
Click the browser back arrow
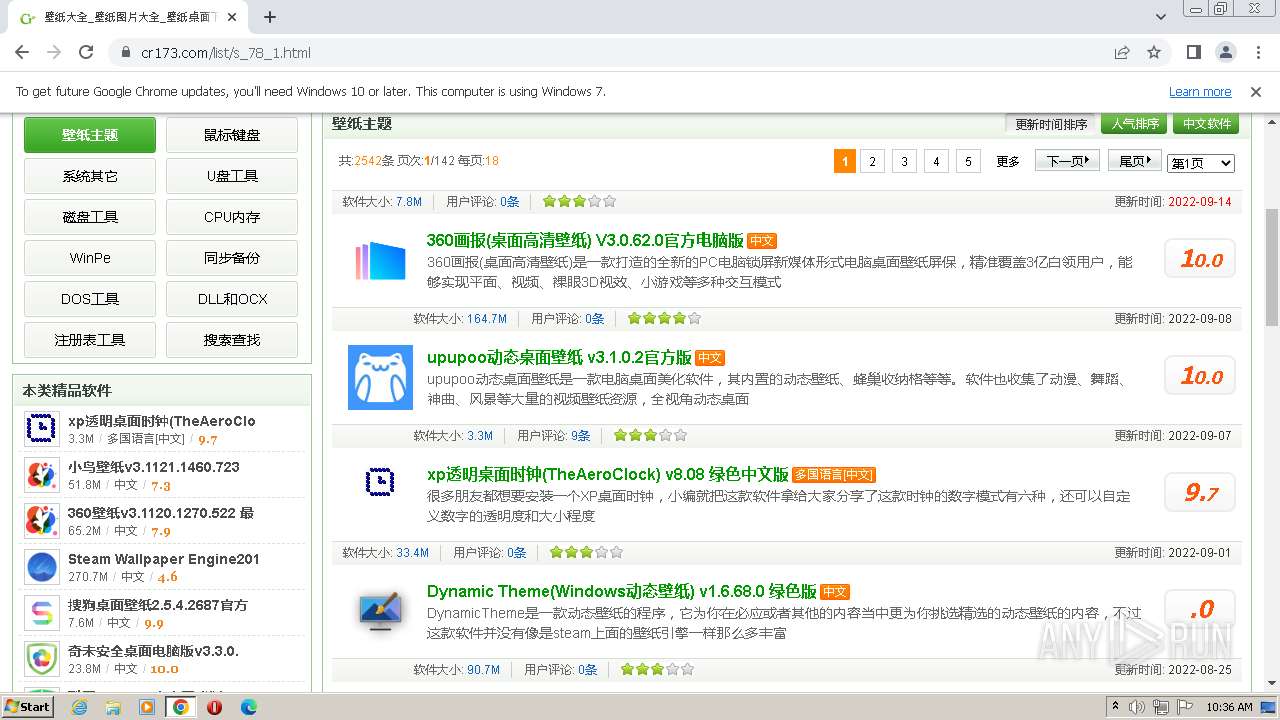coord(22,52)
